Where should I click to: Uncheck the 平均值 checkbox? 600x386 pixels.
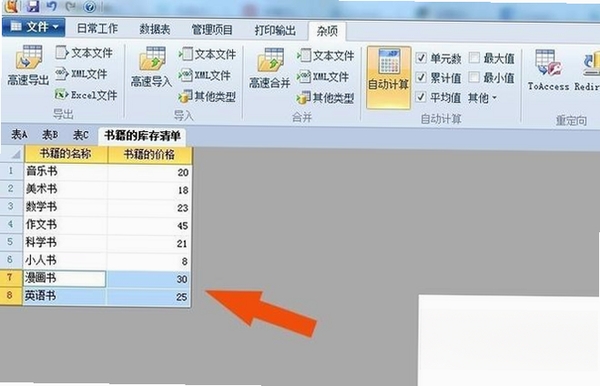click(421, 97)
